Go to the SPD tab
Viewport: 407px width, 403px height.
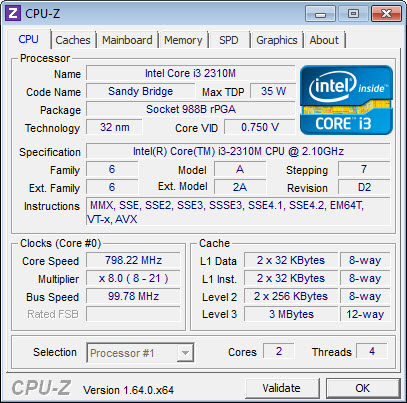click(x=229, y=40)
